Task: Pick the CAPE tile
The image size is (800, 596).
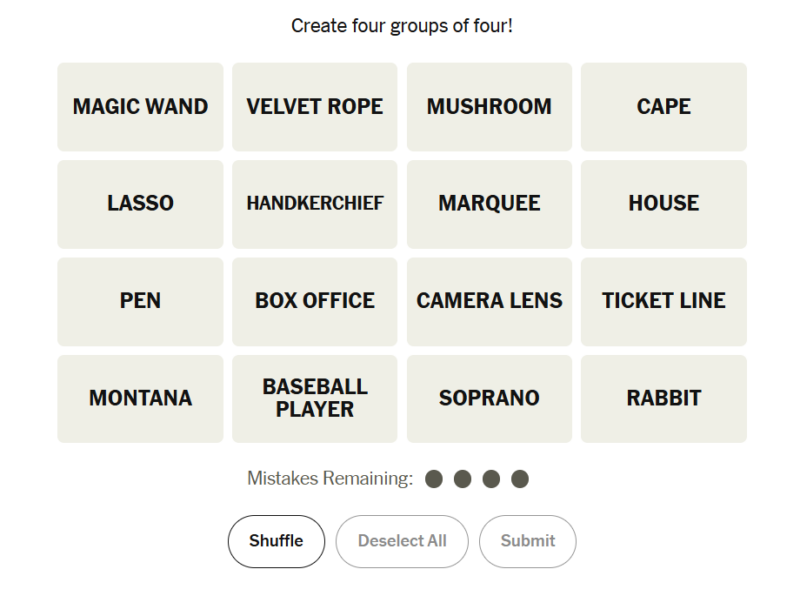Action: 663,107
